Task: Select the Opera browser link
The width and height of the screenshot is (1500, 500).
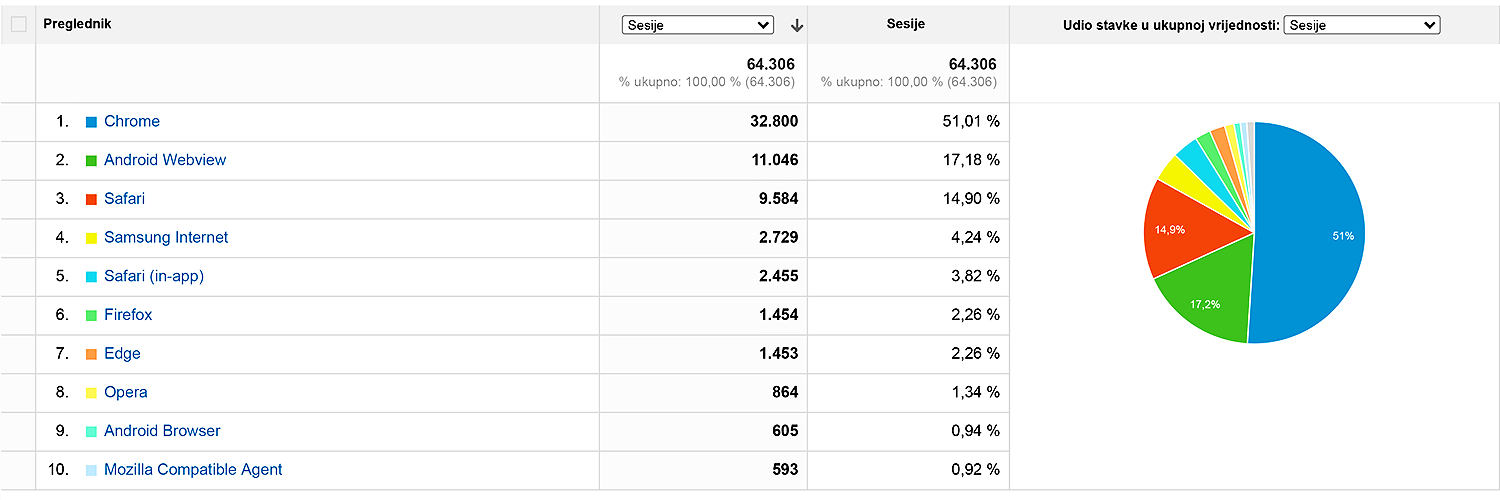Action: tap(125, 393)
